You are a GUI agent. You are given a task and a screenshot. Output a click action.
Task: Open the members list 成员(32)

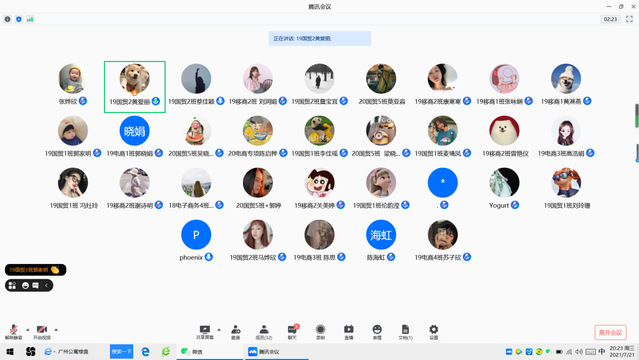pos(264,332)
